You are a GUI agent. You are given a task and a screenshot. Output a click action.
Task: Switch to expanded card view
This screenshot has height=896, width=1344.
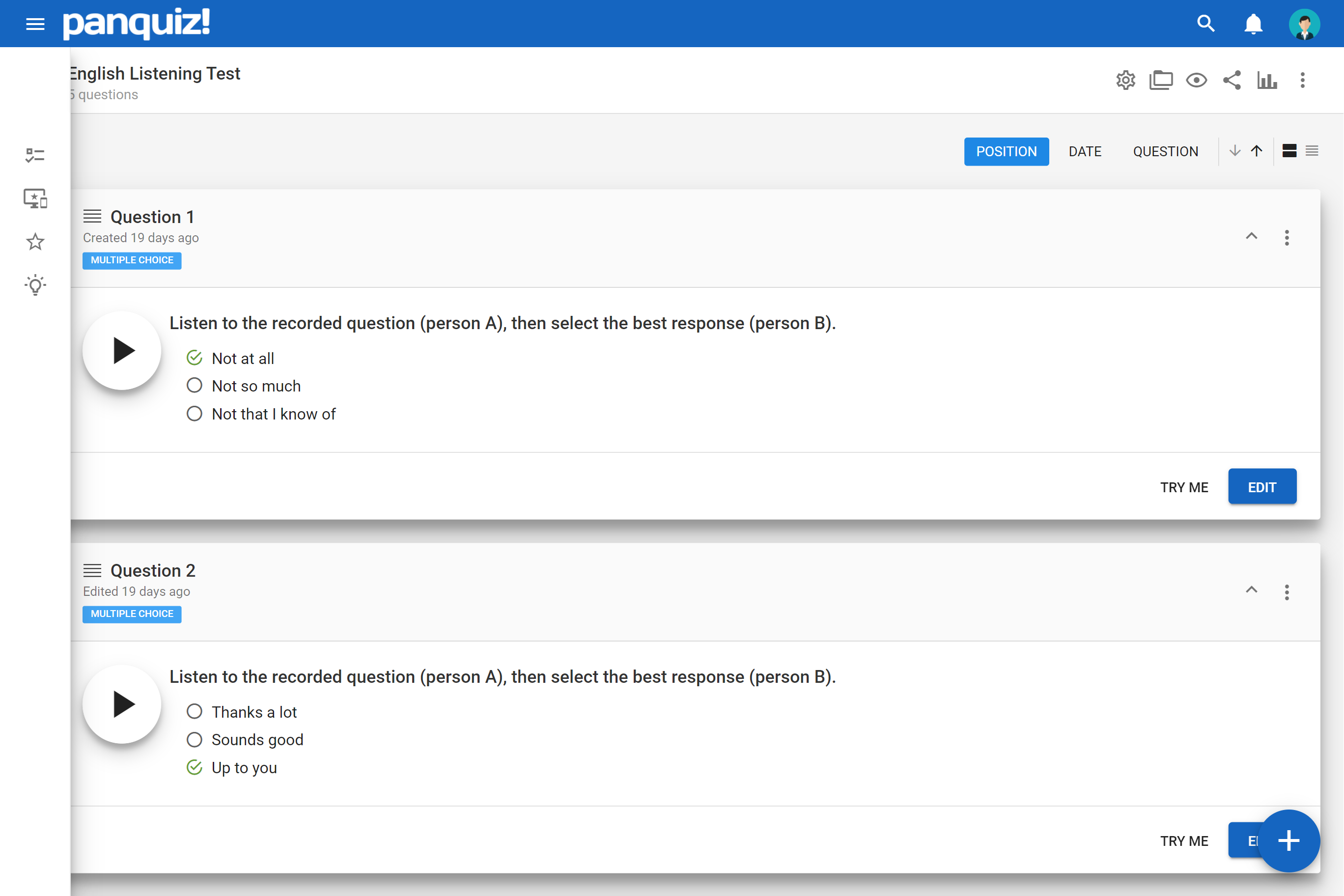(x=1289, y=151)
